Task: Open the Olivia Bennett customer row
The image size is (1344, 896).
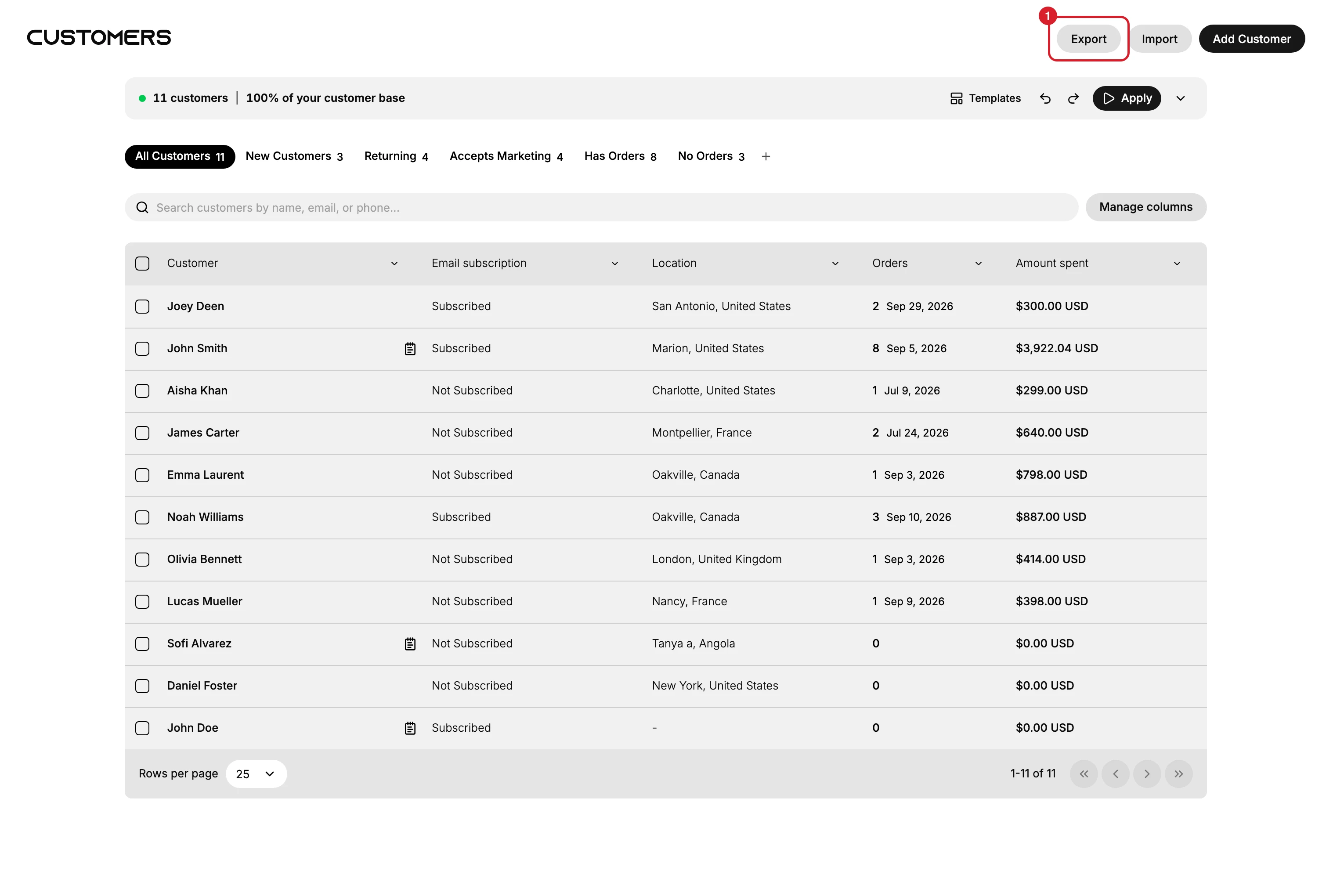Action: click(x=666, y=560)
